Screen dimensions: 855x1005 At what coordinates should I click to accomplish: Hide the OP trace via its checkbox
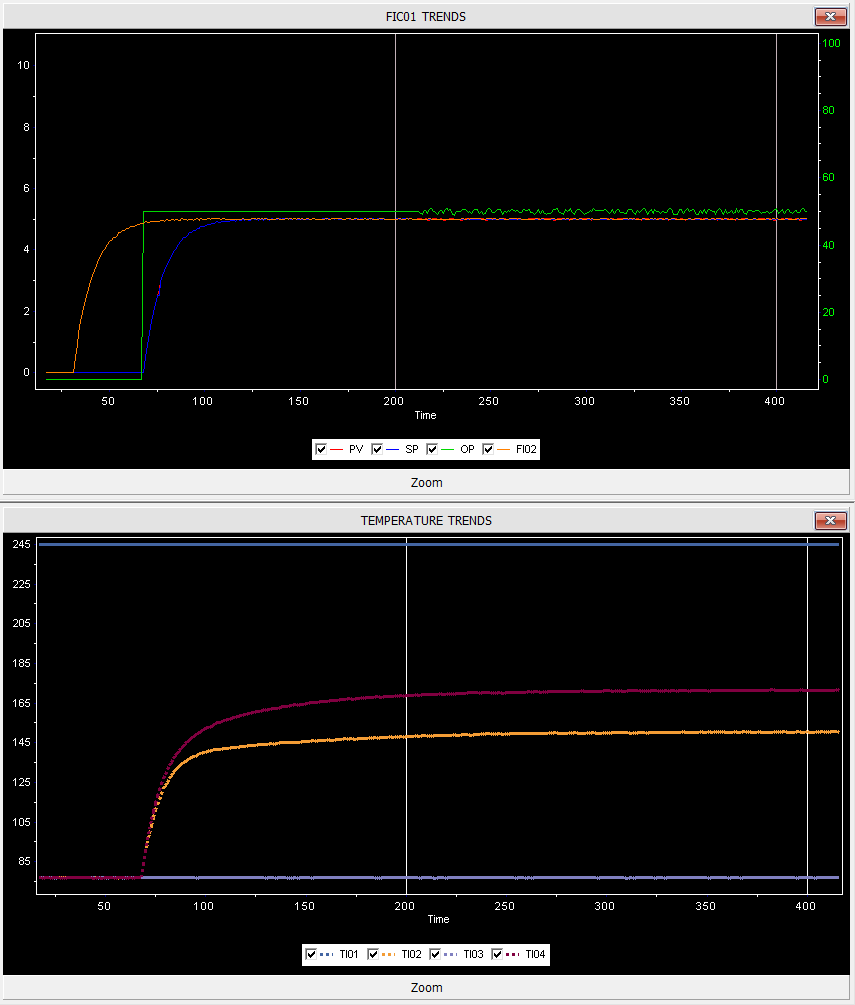coord(433,450)
